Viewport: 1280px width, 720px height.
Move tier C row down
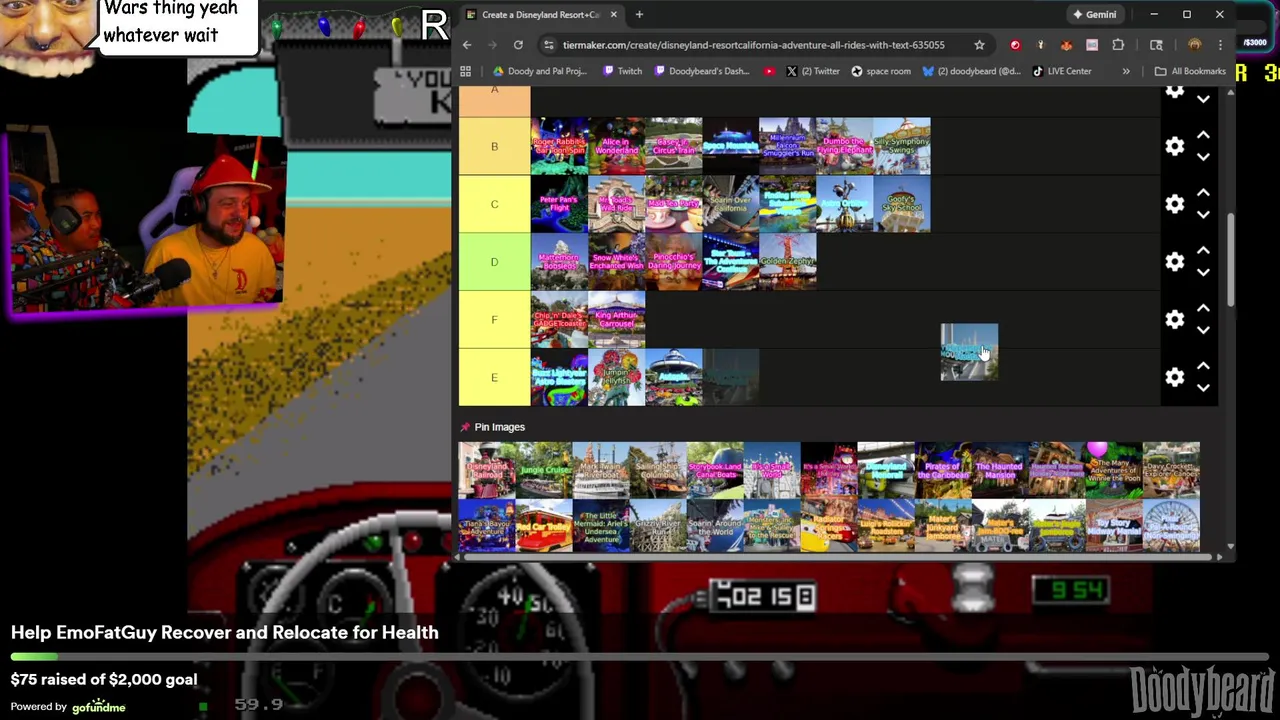[x=1203, y=215]
